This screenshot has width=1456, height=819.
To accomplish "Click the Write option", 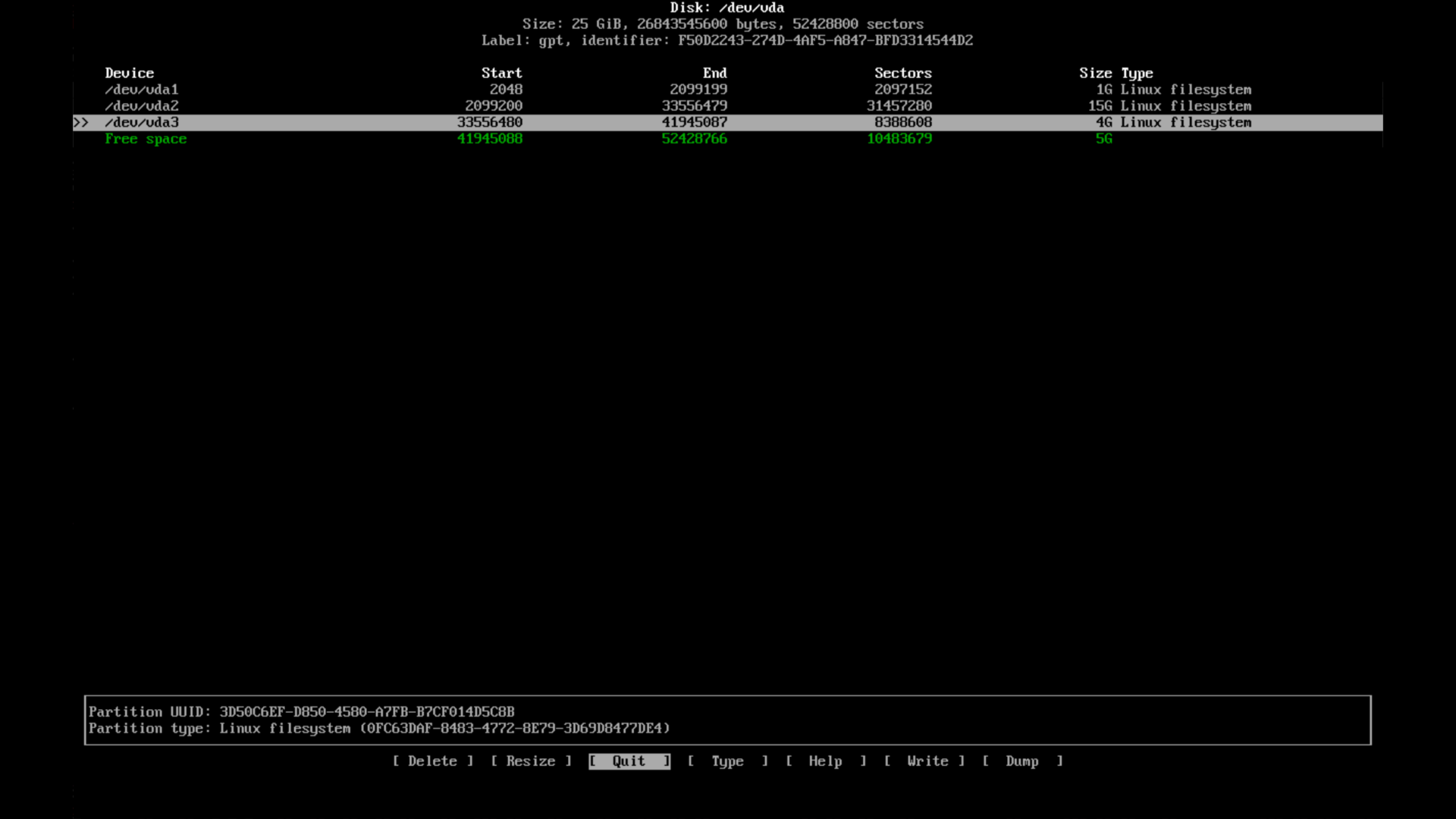I will [x=924, y=761].
